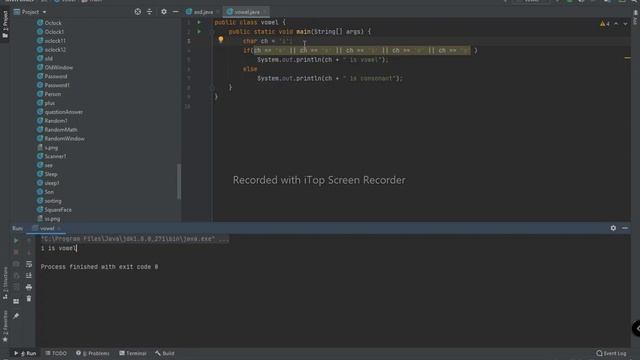Screen dimensions: 640x360
Task: Select questionAnswer in project tree
Action: pos(60,112)
